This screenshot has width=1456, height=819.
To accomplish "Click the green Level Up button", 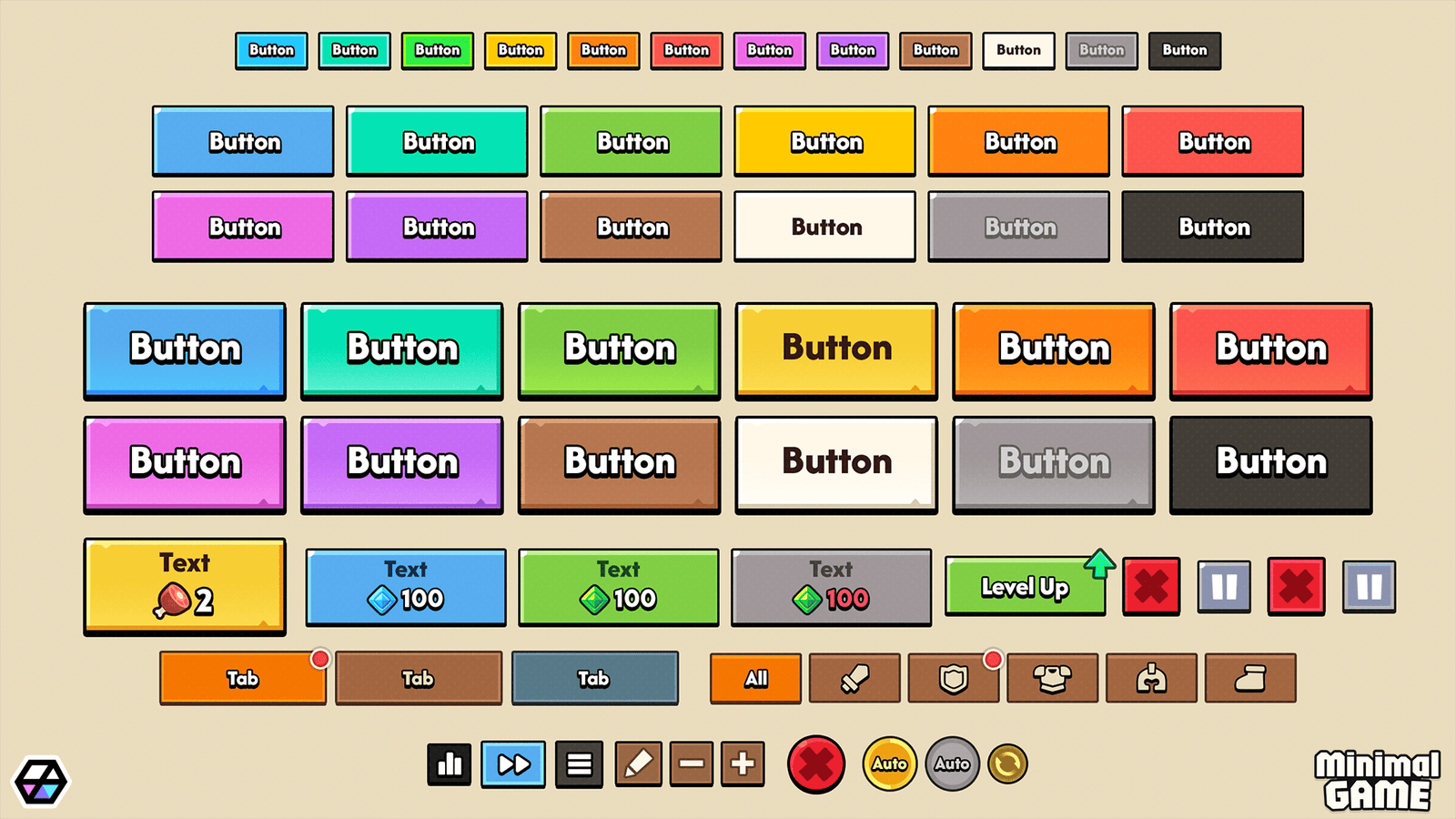I will coord(1026,587).
